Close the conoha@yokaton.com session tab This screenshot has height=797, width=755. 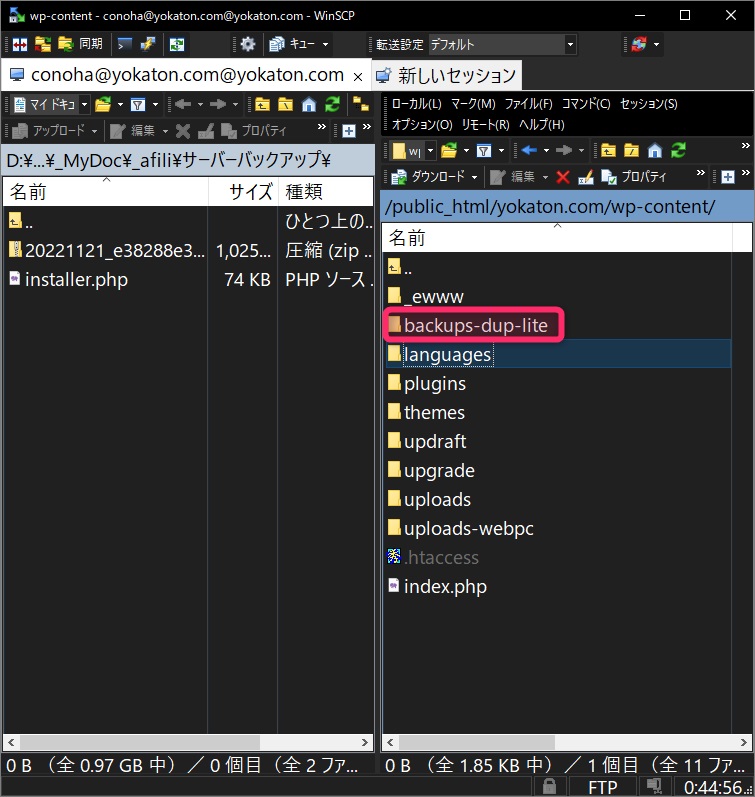(x=358, y=76)
